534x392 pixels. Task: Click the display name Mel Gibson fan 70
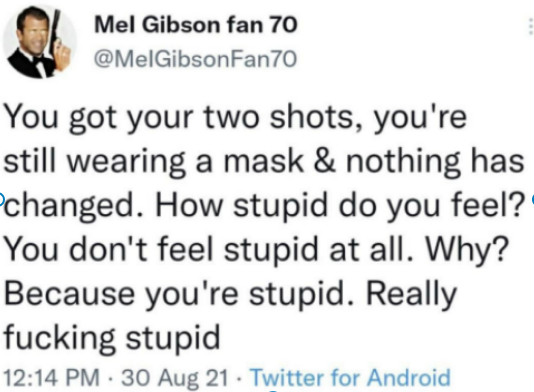[x=196, y=25]
